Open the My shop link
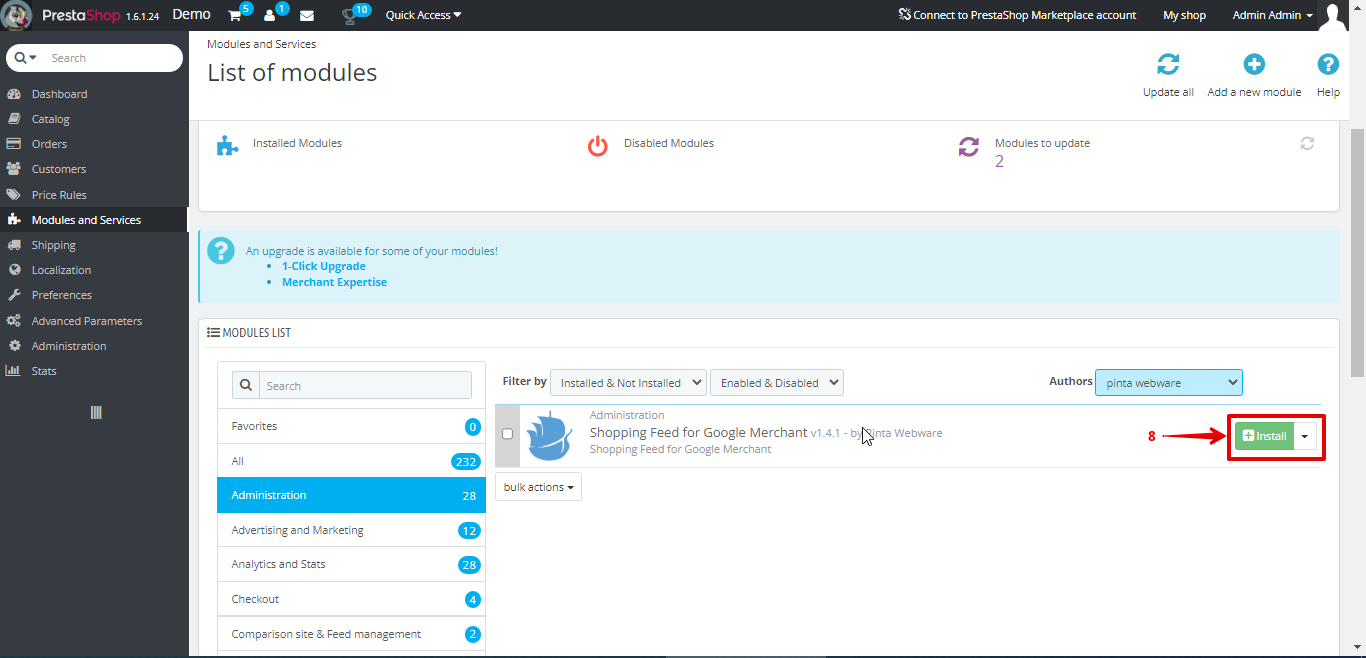1366x658 pixels. coord(1184,15)
